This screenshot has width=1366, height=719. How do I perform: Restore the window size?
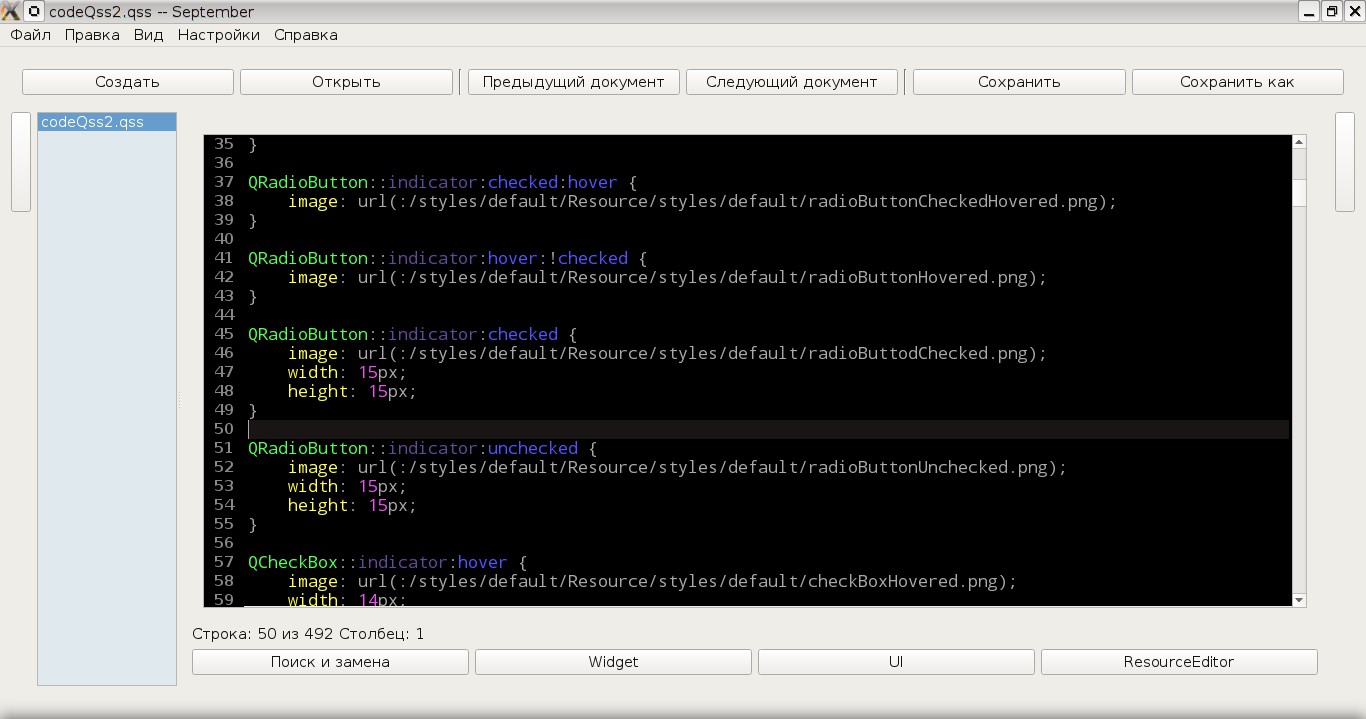1332,11
